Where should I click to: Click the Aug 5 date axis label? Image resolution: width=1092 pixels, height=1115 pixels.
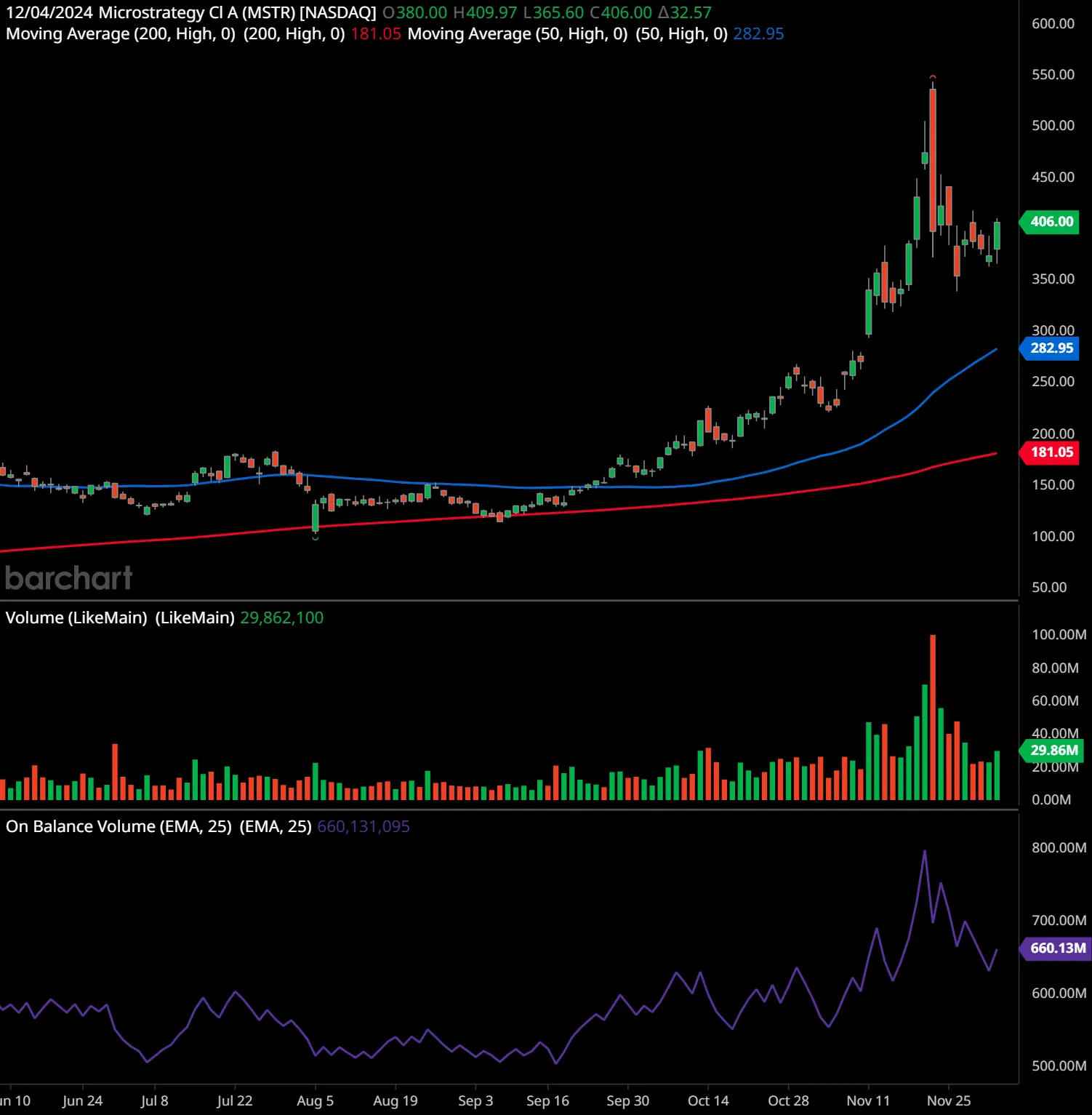315,1100
